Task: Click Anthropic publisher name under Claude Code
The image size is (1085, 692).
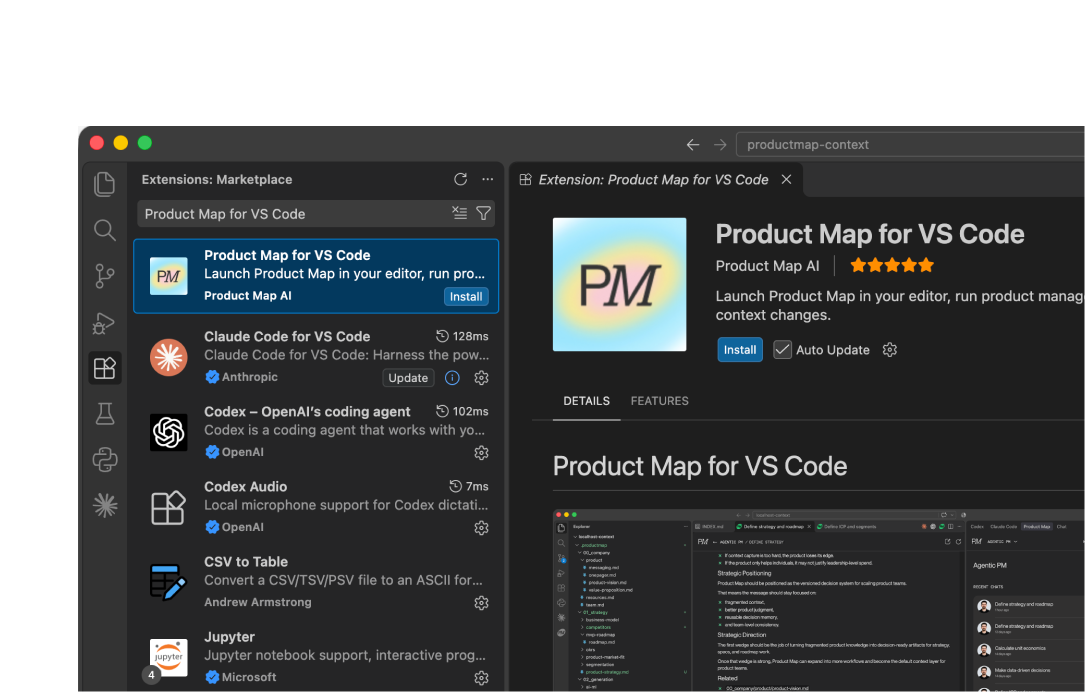Action: coord(250,377)
